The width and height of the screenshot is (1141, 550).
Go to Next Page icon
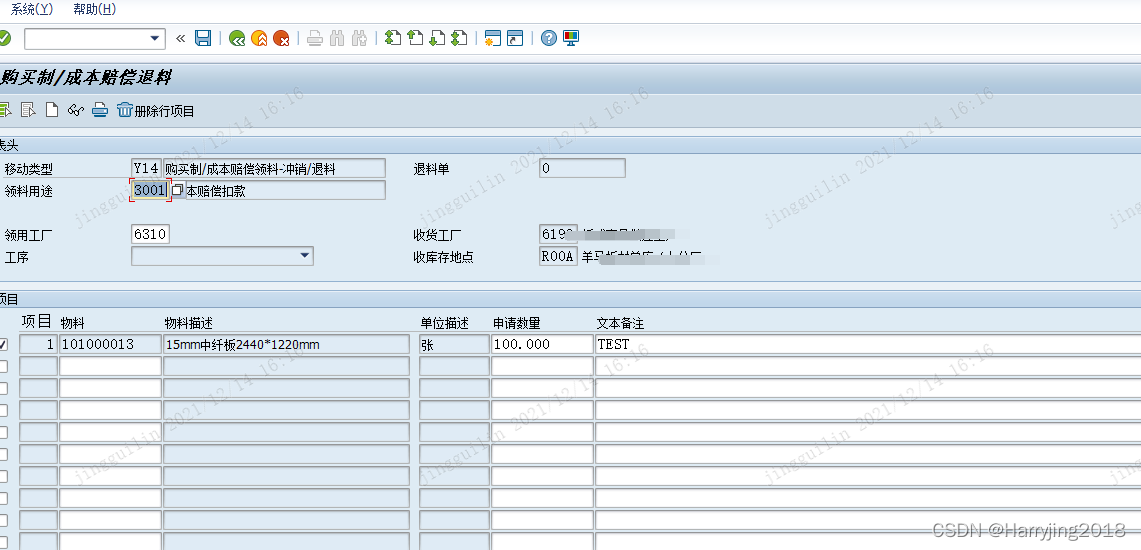437,39
